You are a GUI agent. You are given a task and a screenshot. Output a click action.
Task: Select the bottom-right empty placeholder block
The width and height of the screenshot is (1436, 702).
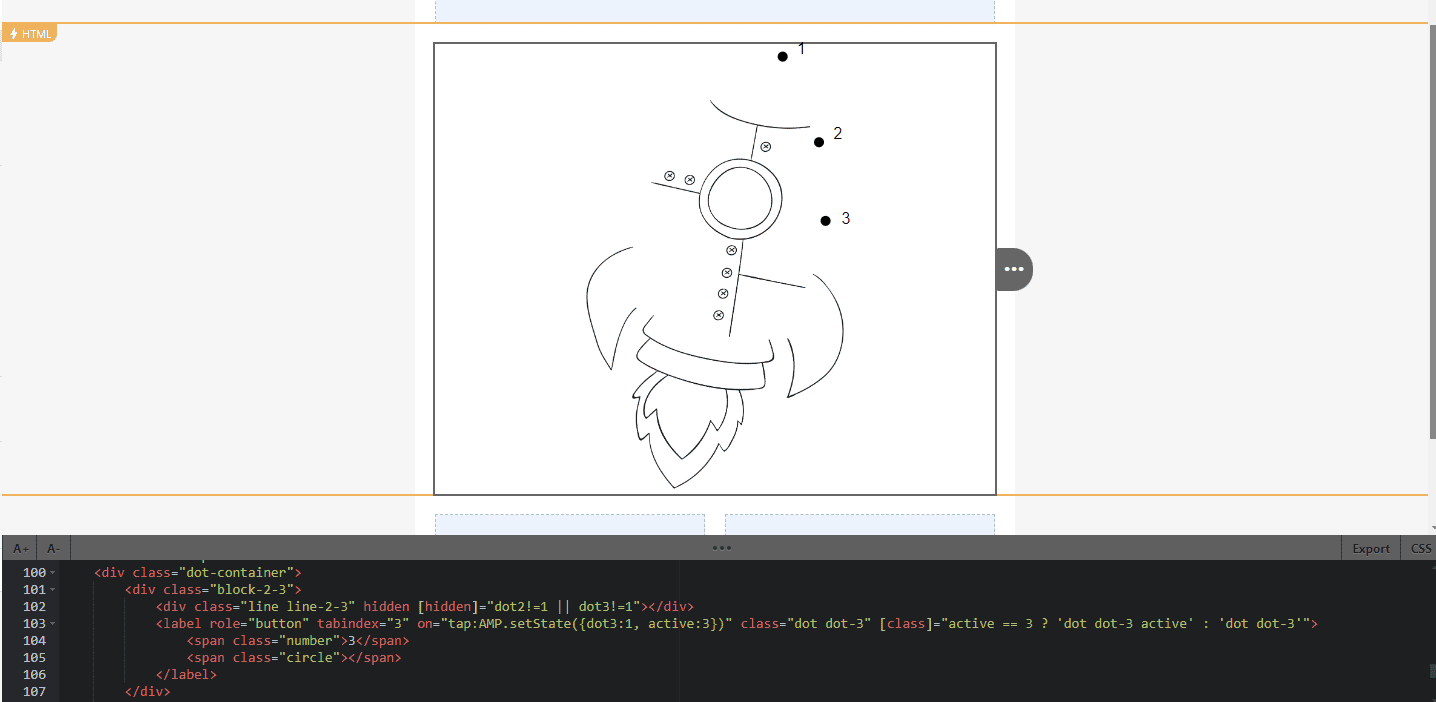(x=859, y=524)
